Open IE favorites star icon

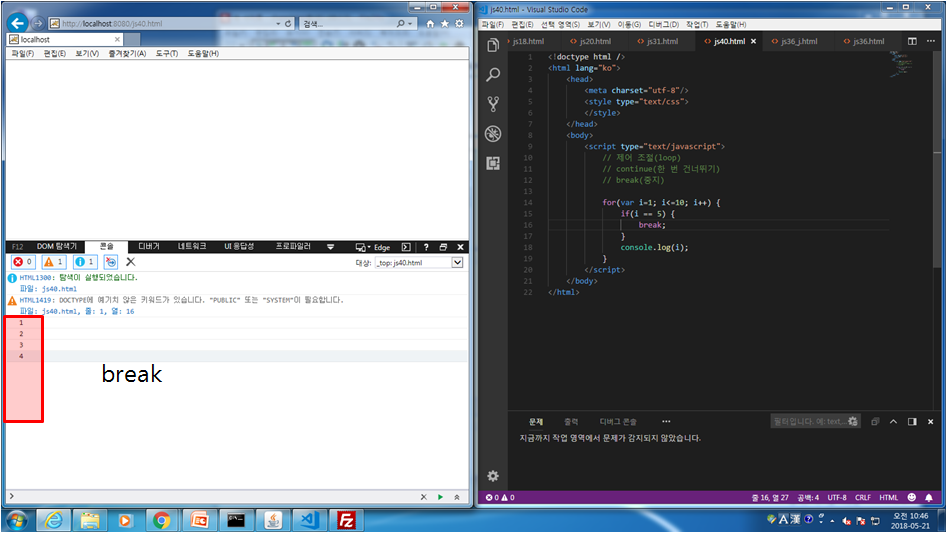[x=445, y=24]
